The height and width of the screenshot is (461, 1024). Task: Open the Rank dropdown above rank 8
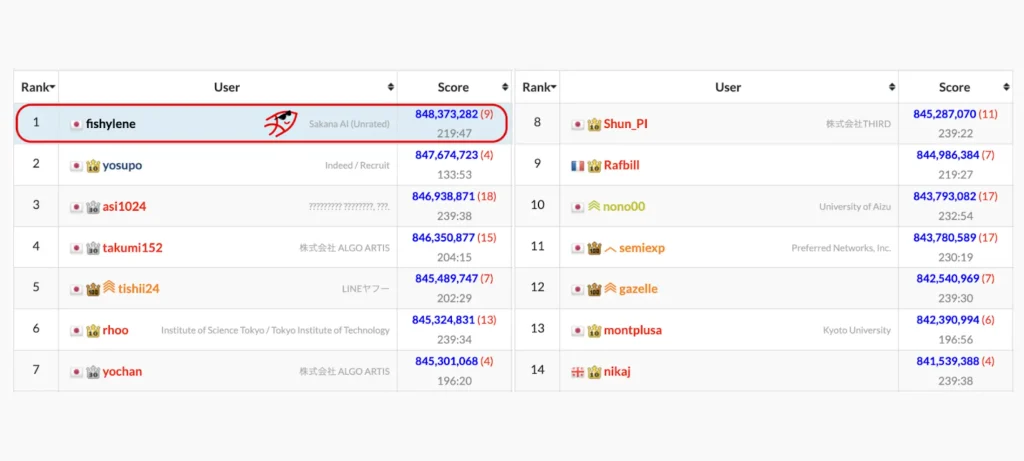(x=540, y=87)
